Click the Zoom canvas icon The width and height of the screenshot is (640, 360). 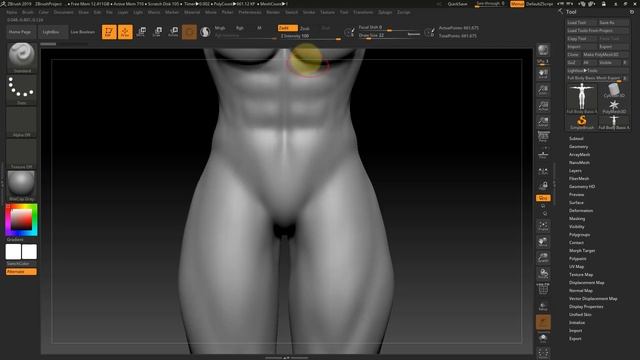pyautogui.click(x=543, y=90)
